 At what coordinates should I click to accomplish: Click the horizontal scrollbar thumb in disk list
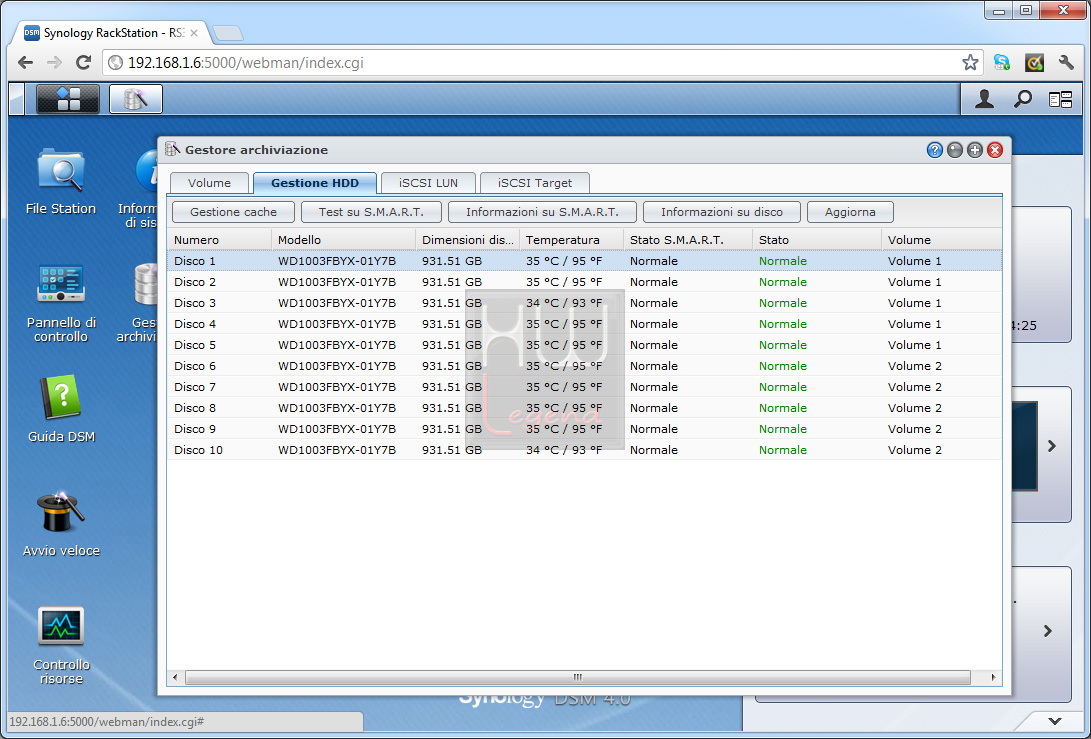578,677
